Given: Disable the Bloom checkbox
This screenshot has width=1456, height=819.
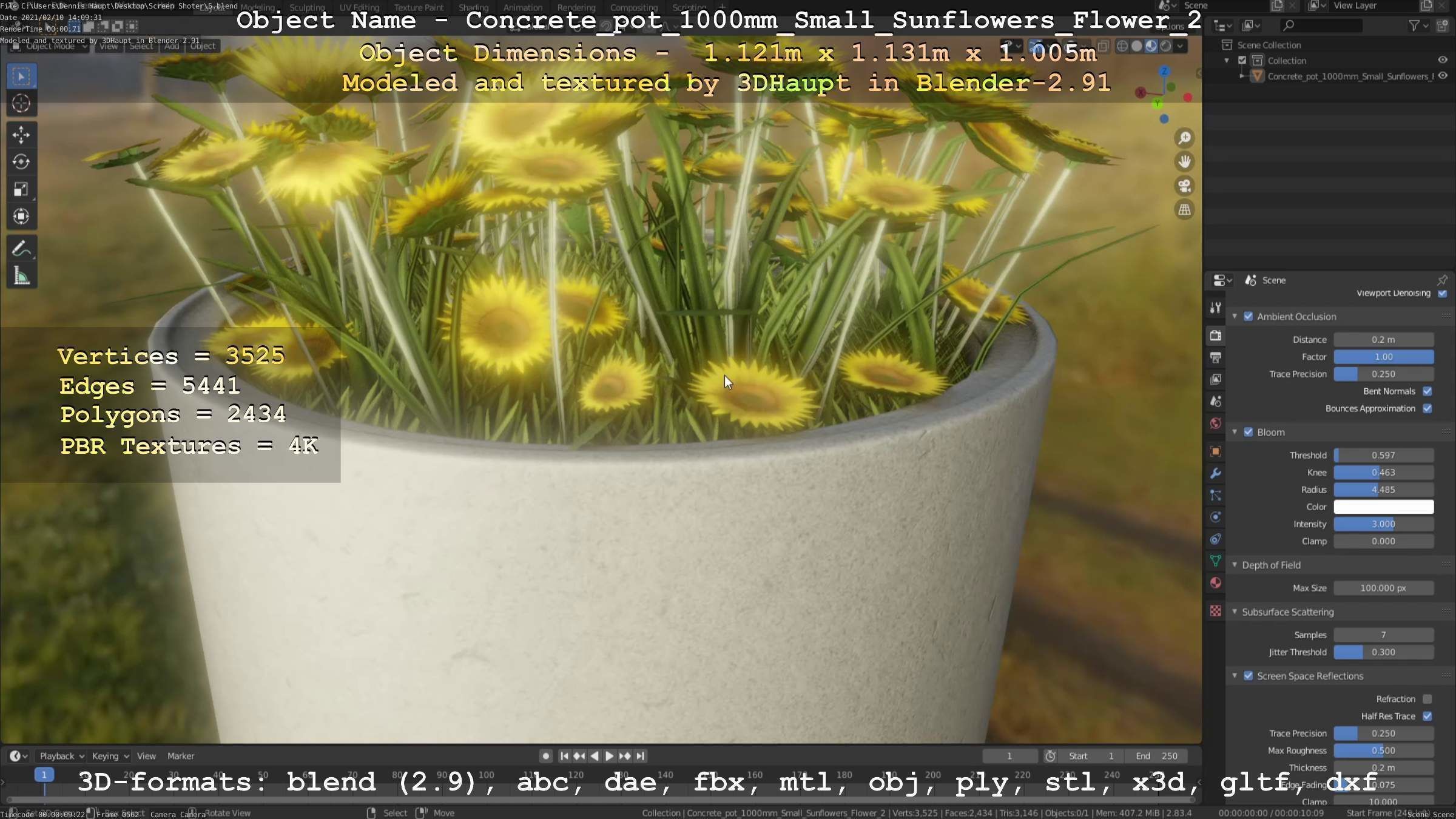Looking at the screenshot, I should [1249, 432].
